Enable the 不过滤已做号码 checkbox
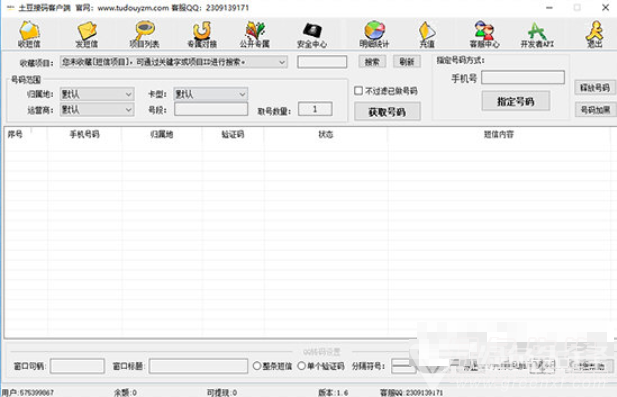The image size is (617, 397). point(358,91)
